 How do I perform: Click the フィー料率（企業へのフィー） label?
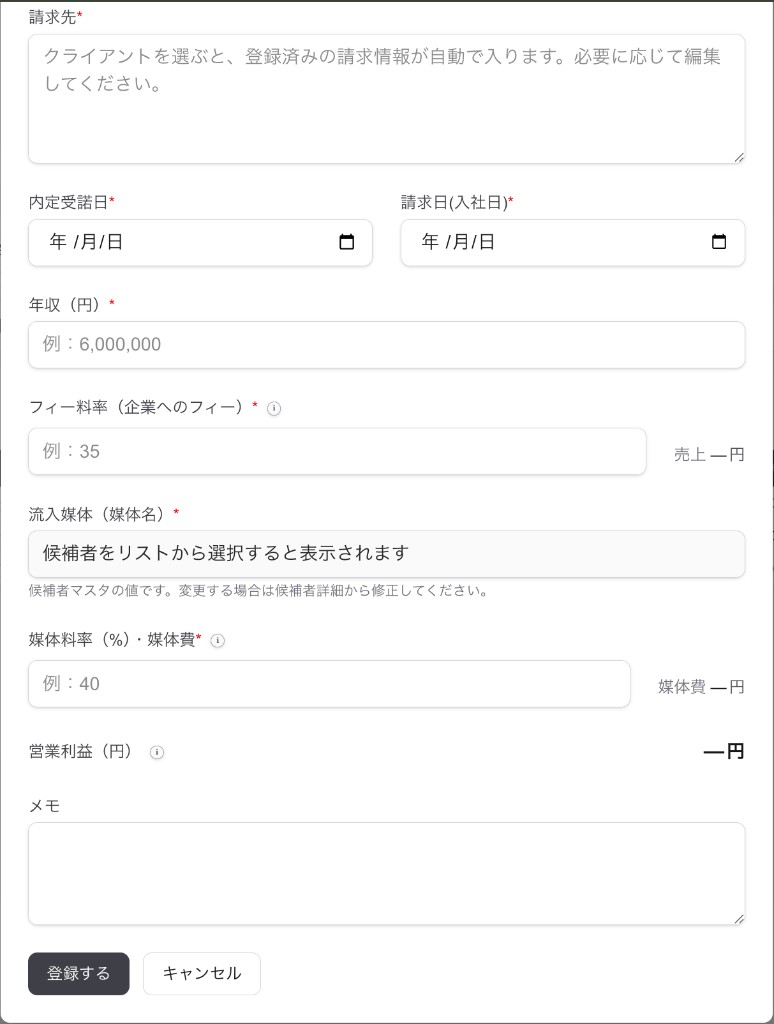pos(143,407)
